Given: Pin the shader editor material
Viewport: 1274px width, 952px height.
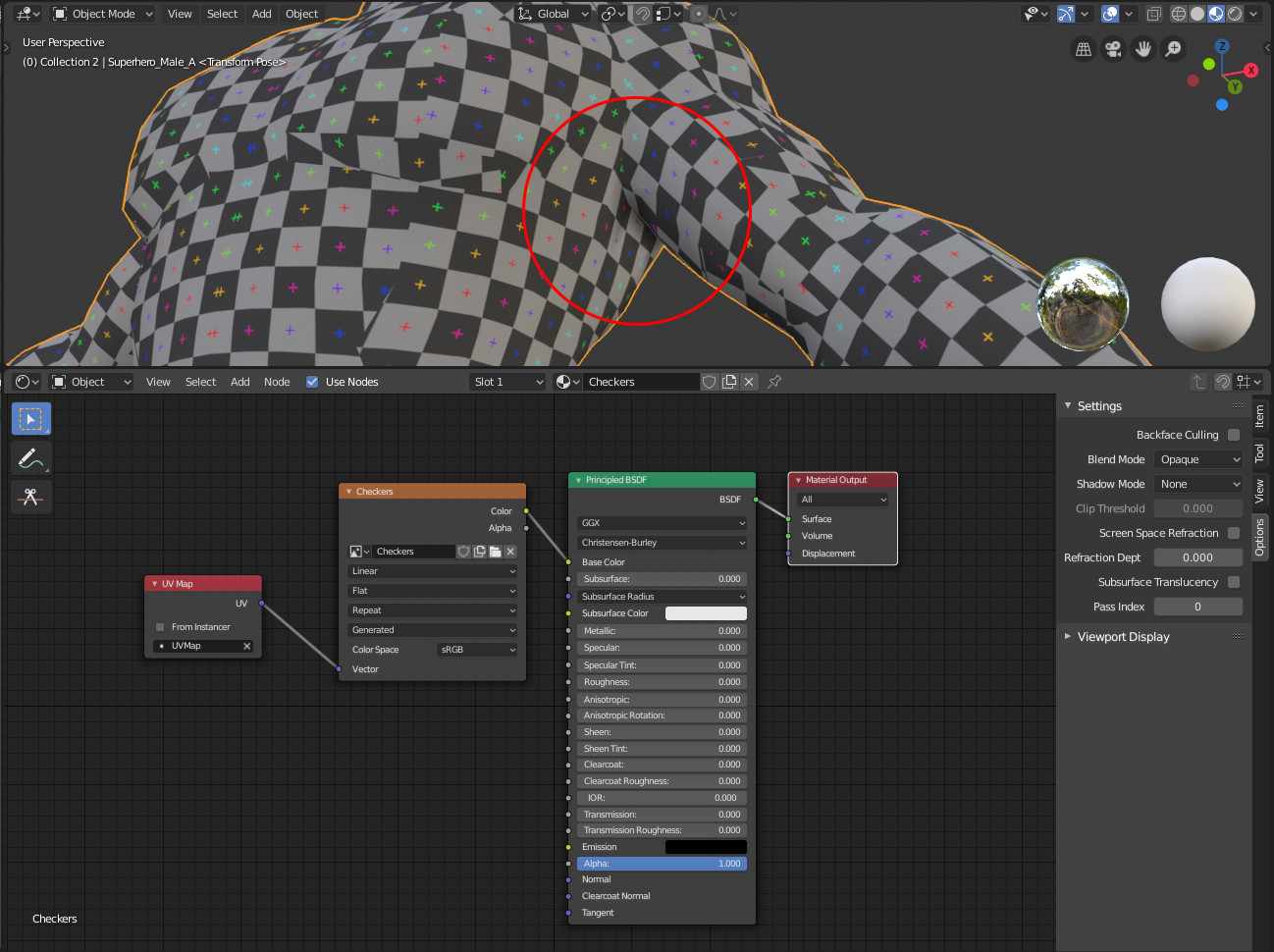Looking at the screenshot, I should (774, 382).
